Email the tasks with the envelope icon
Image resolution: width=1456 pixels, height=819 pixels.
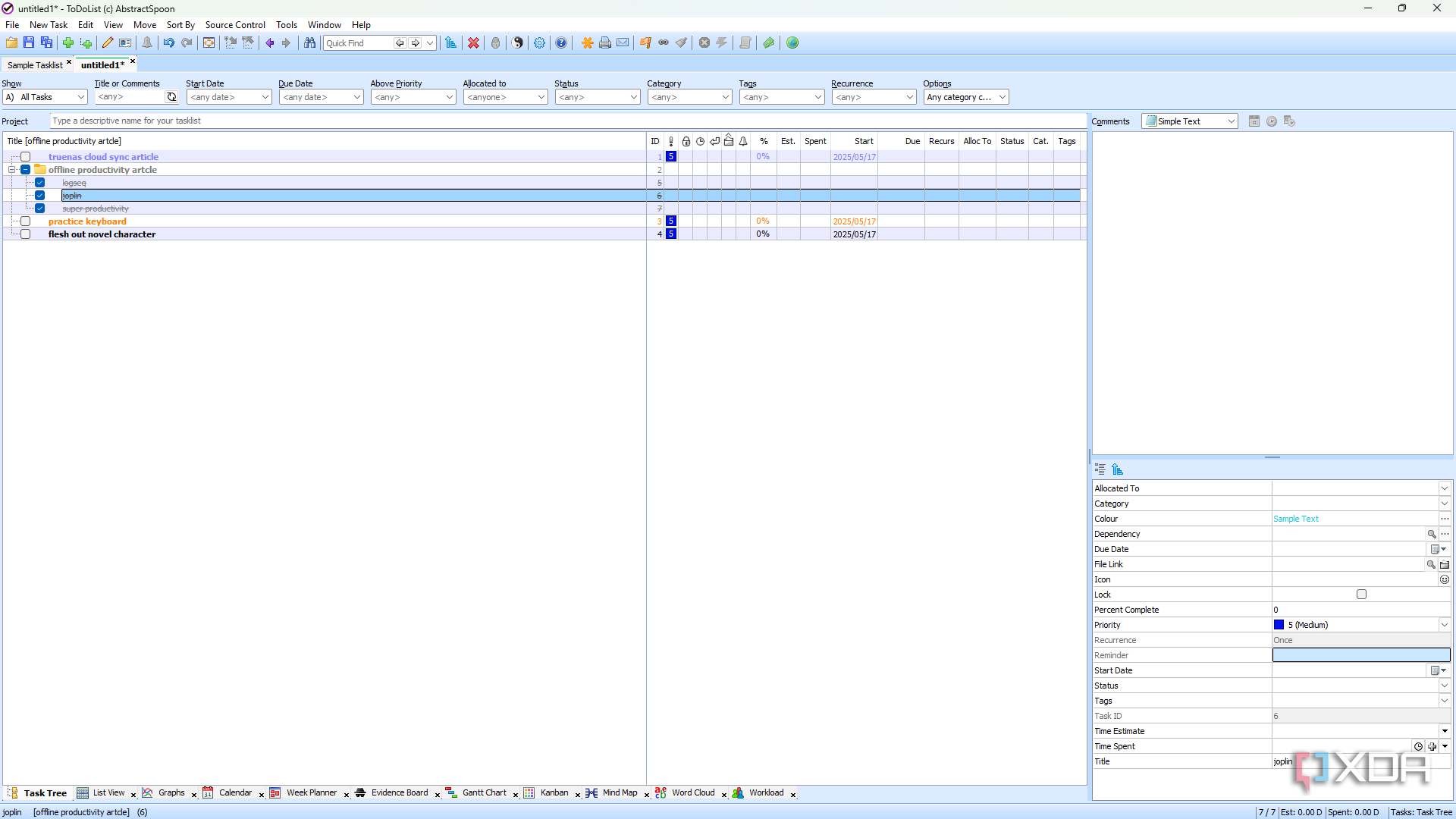tap(623, 43)
